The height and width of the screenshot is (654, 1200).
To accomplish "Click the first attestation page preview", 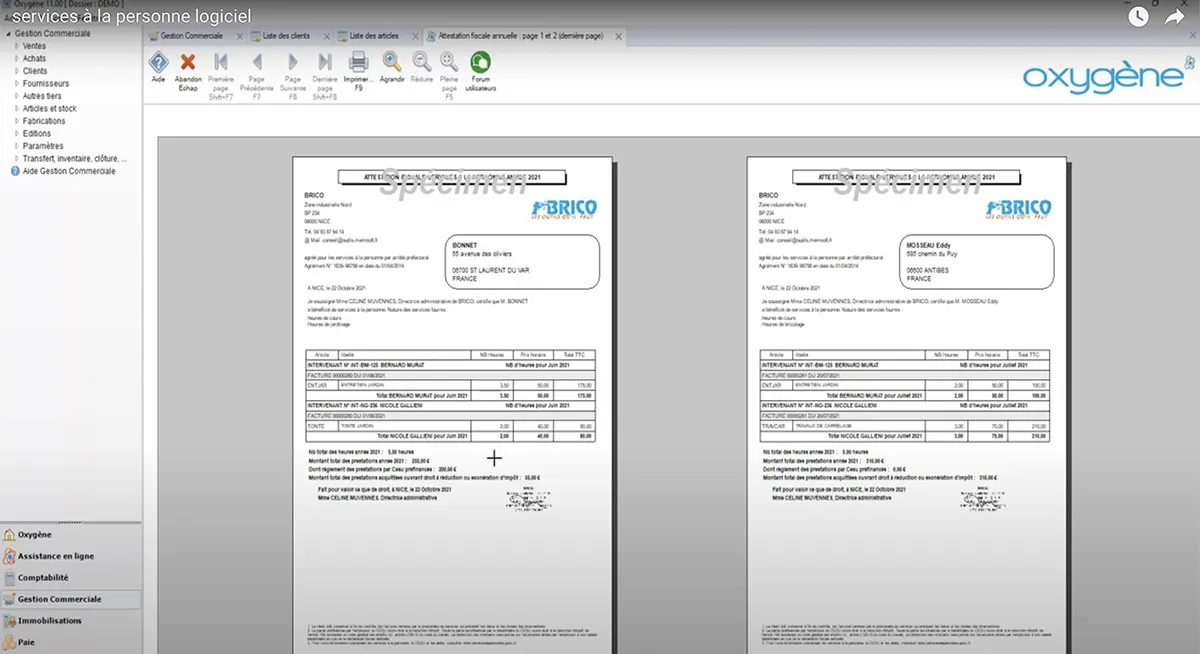I will coord(444,400).
